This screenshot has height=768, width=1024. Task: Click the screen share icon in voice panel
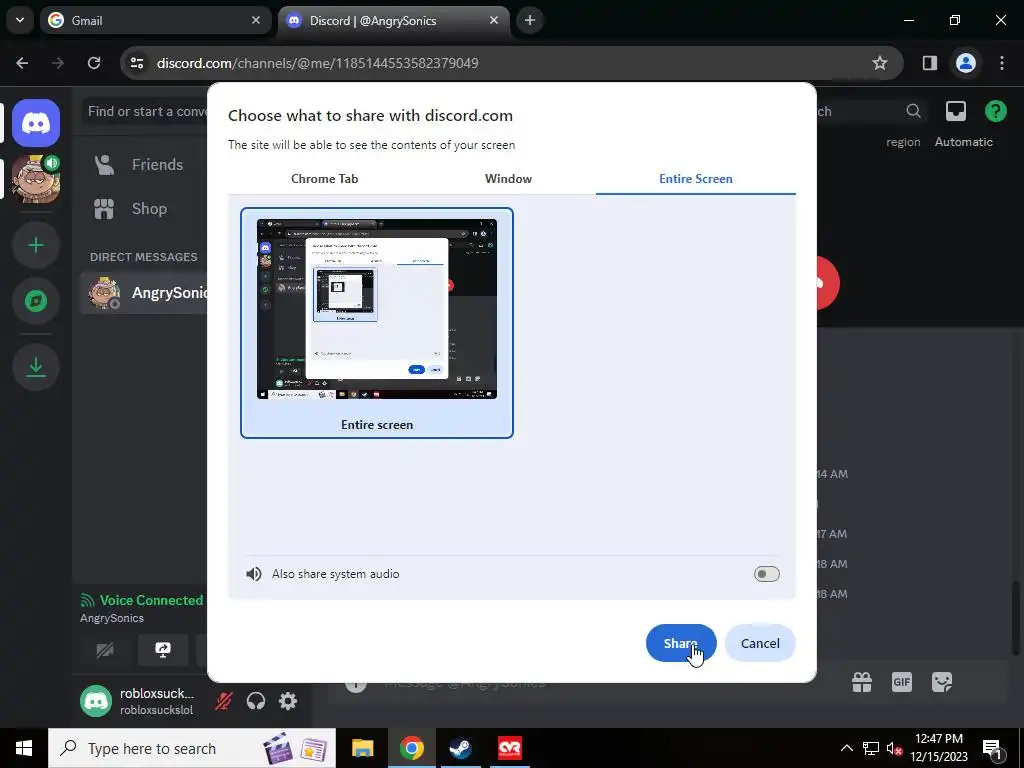pos(163,650)
